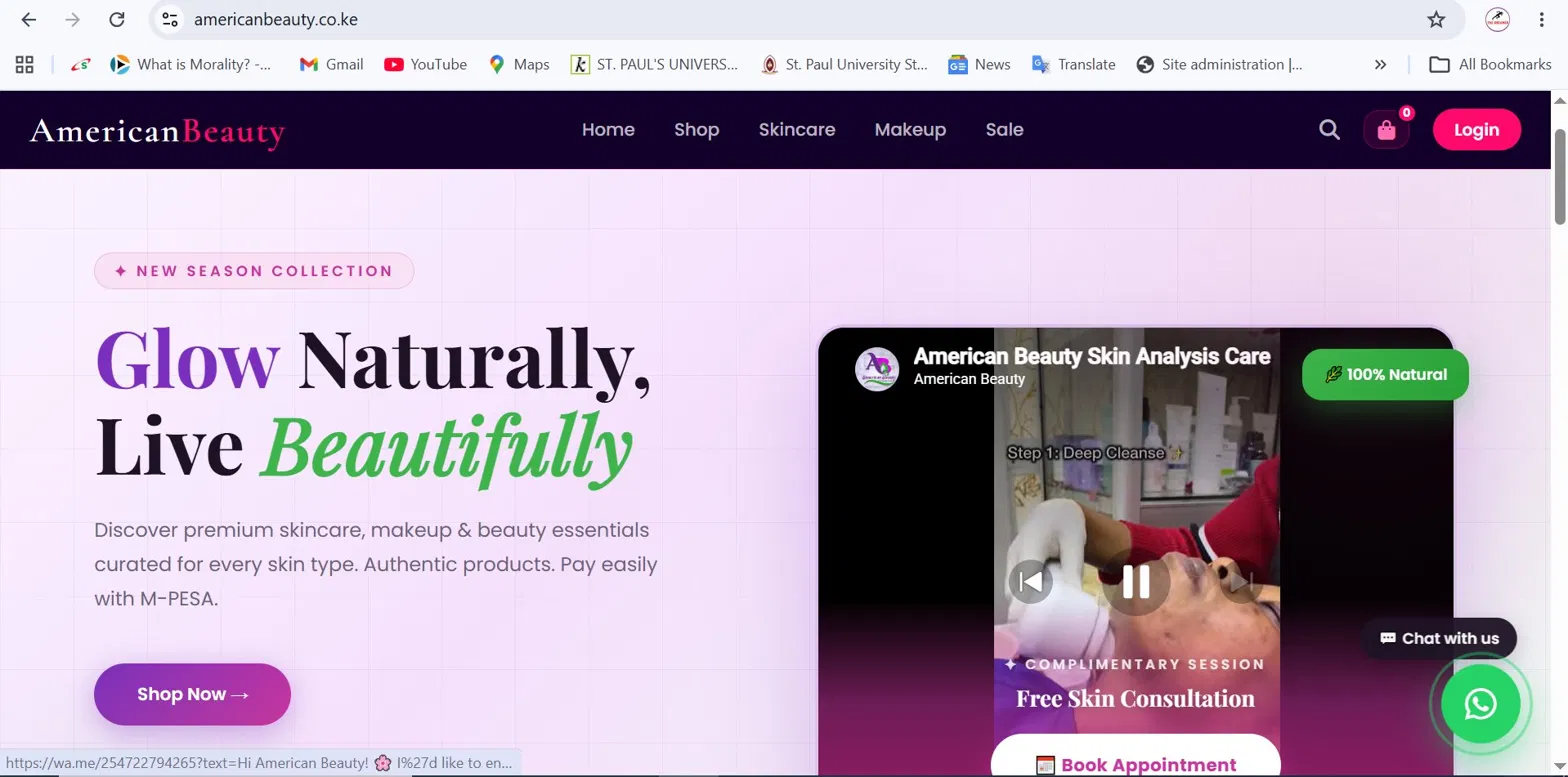Open the Shop menu item
The width and height of the screenshot is (1568, 777).
(697, 130)
